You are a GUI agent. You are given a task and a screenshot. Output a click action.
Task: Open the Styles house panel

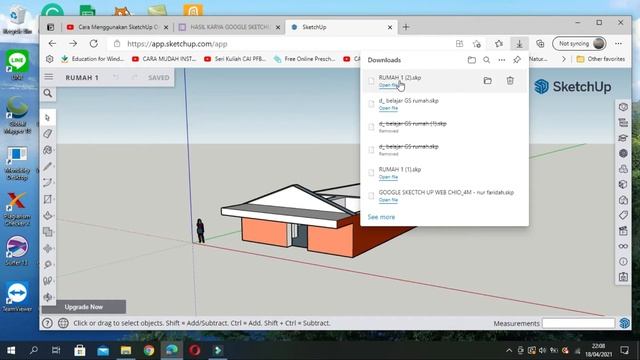tap(623, 200)
